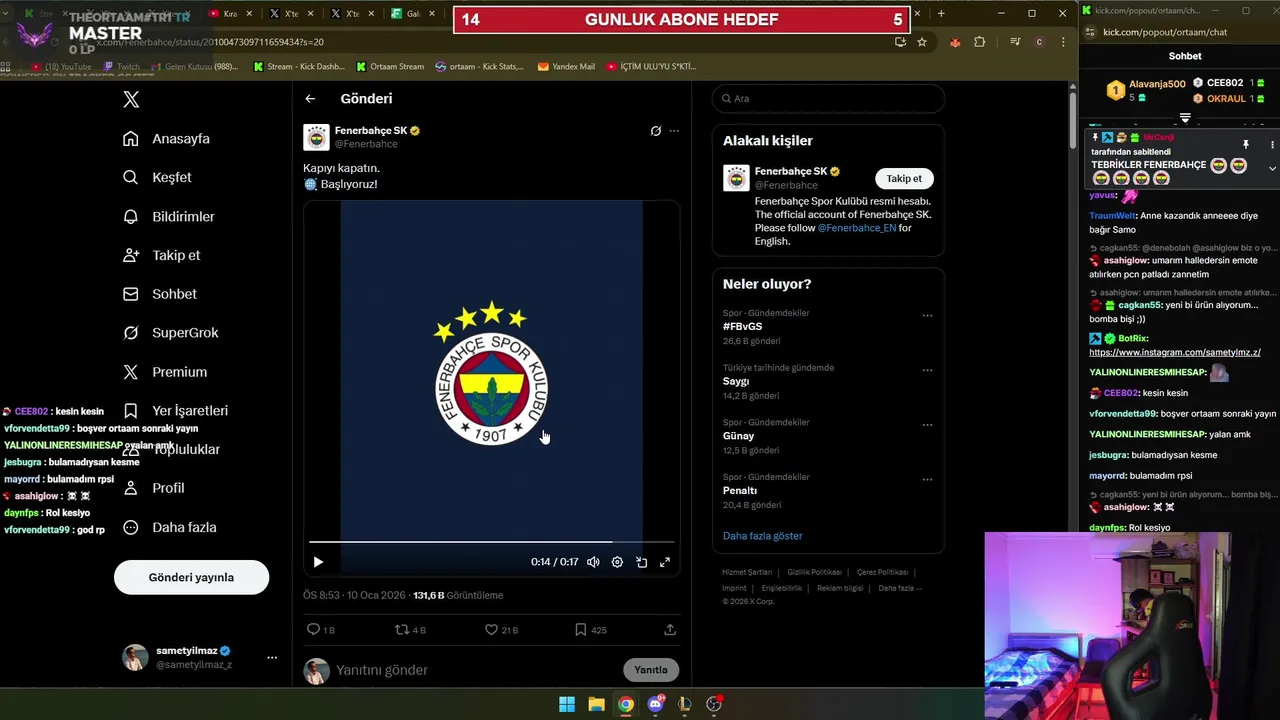
Task: Open Hizmet Şartları footer link
Action: pos(747,572)
